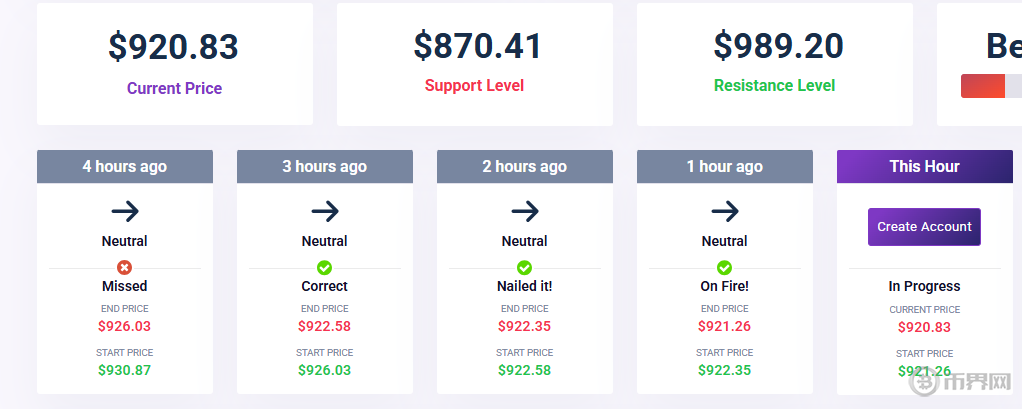Select the This Hour header
Image resolution: width=1022 pixels, height=409 pixels.
pyautogui.click(x=925, y=167)
